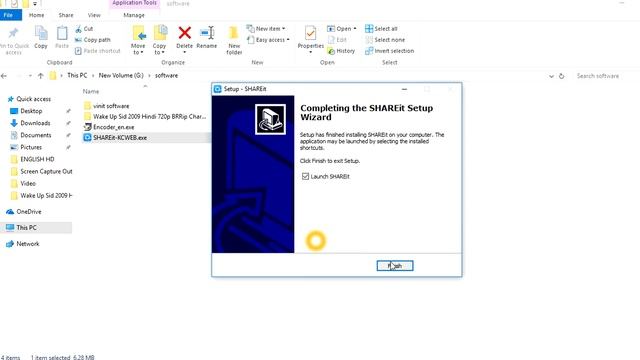
Task: Switch to the Share ribbon tab
Action: click(66, 15)
